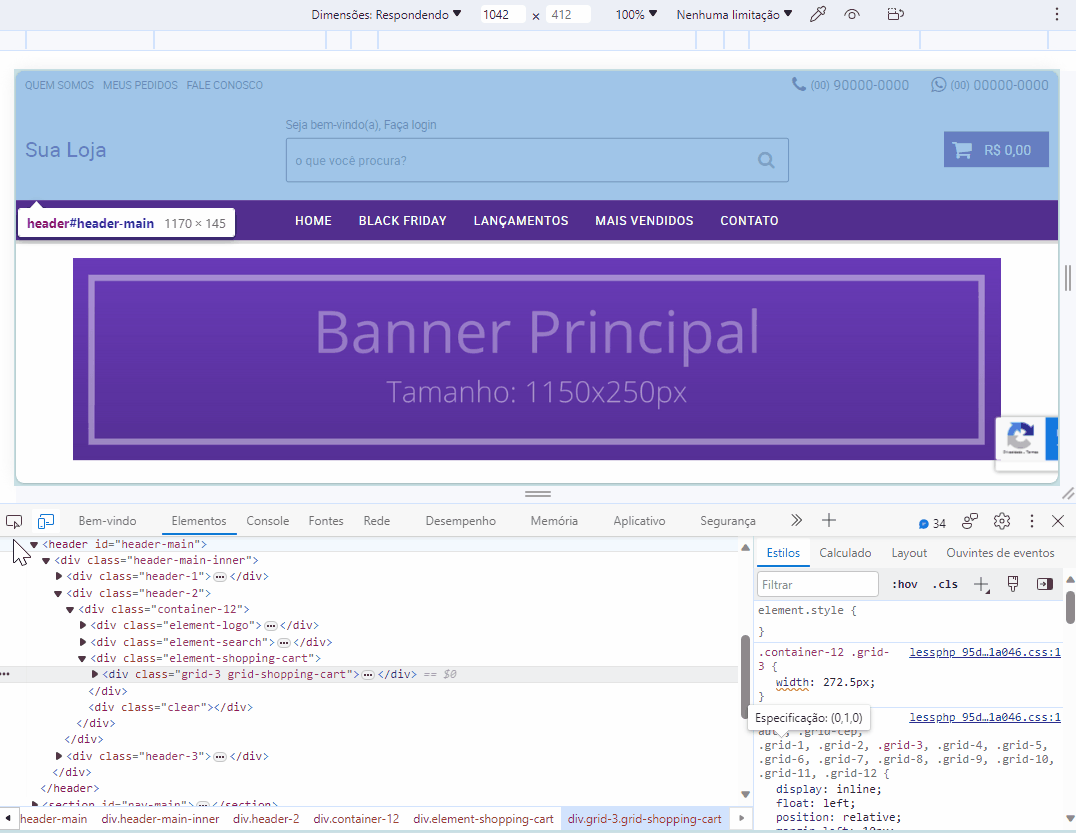Collapse the header id="header-main" node
This screenshot has height=833, width=1076.
[x=34, y=545]
